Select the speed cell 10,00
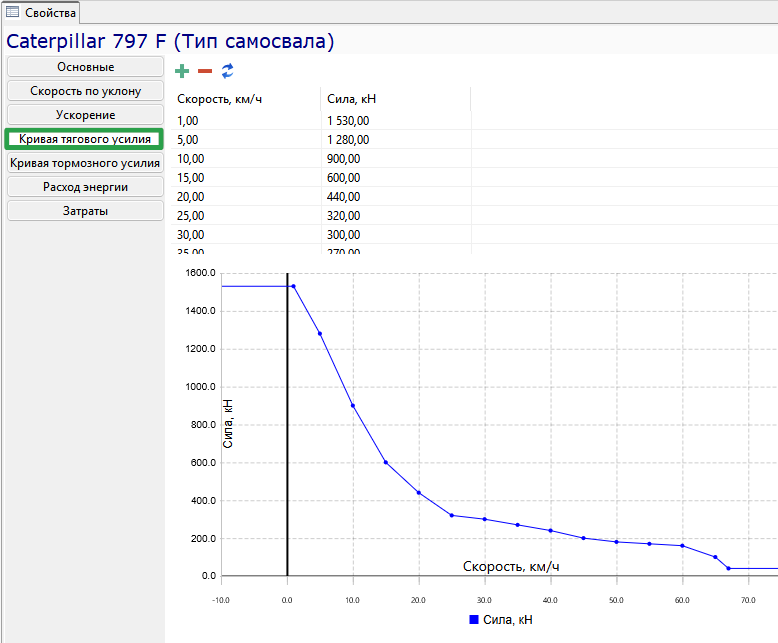This screenshot has width=778, height=643. tap(246, 159)
